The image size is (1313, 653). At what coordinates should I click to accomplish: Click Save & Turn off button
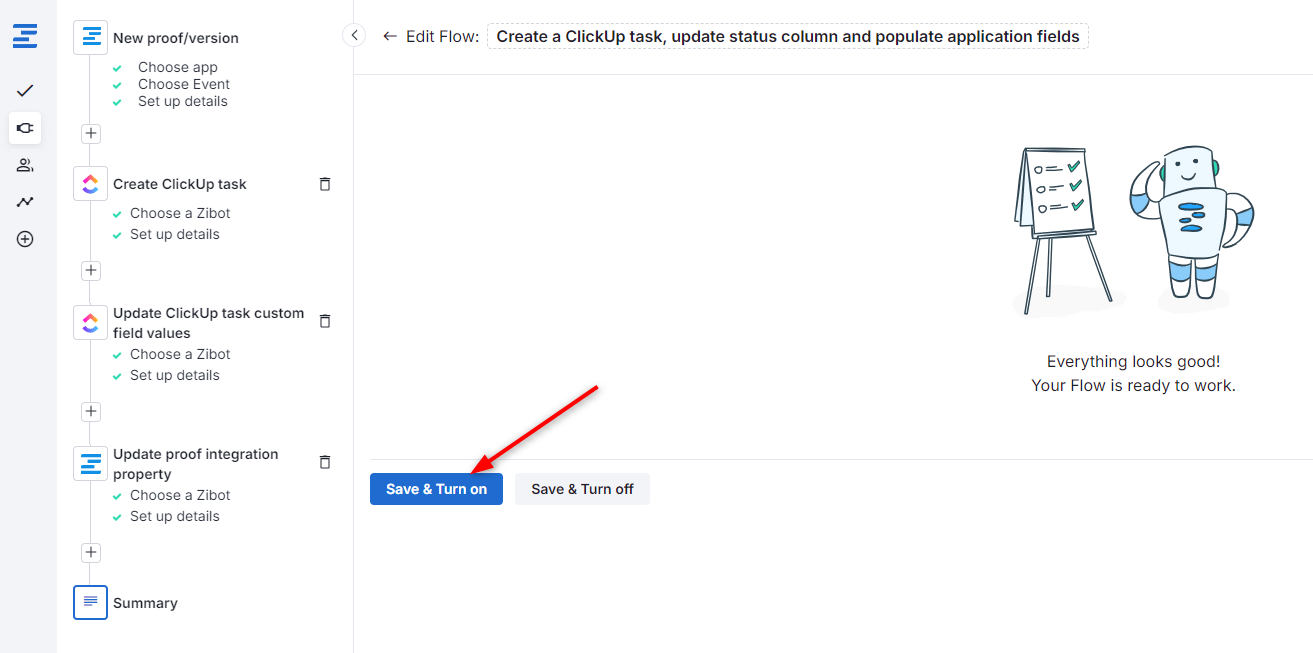(582, 489)
